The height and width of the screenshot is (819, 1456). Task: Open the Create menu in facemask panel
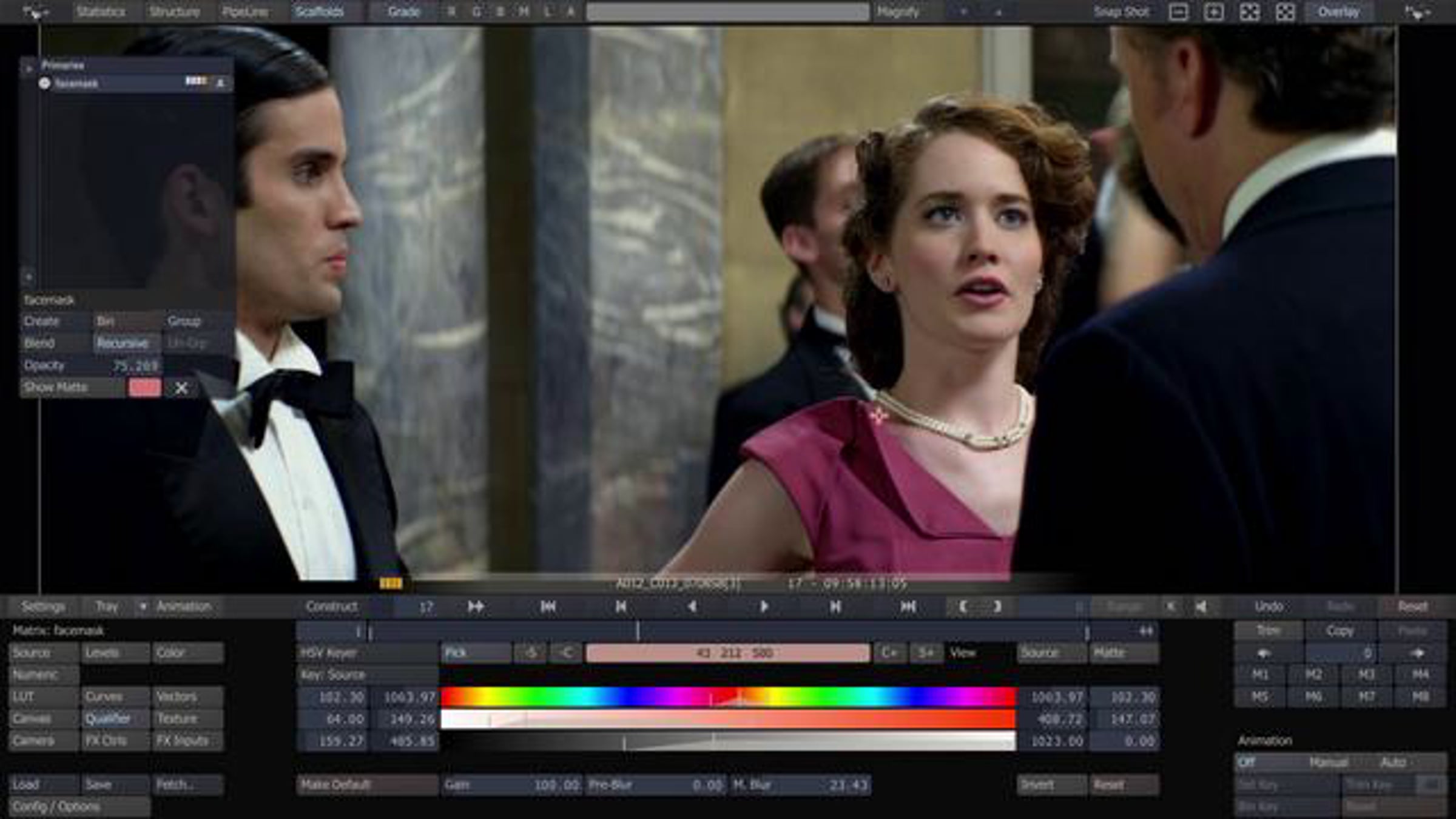click(56, 322)
